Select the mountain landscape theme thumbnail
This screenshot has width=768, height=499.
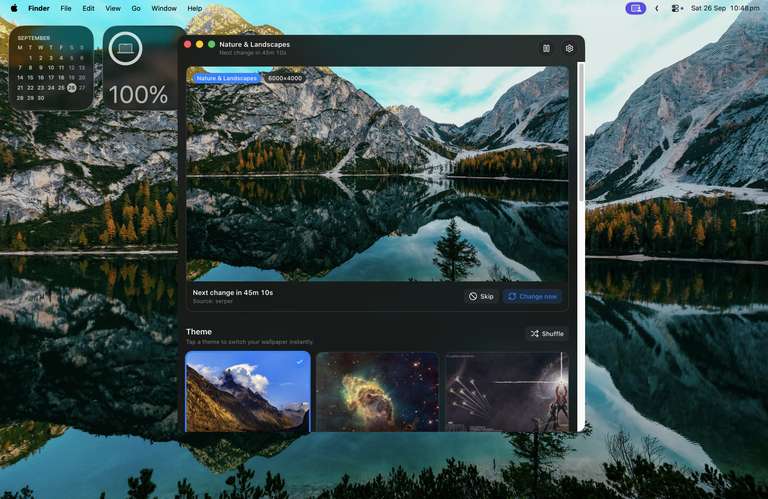[248, 391]
